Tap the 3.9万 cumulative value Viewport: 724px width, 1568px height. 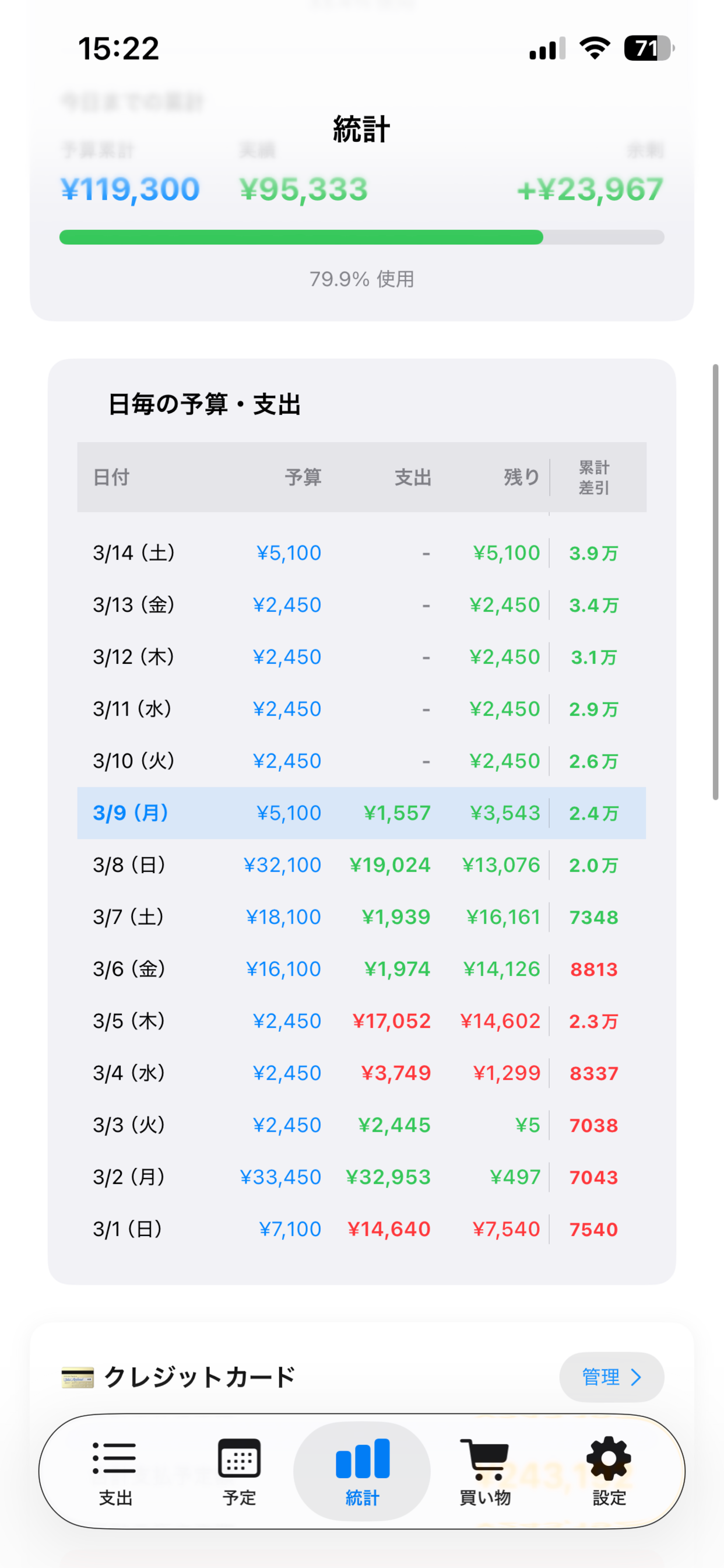pyautogui.click(x=594, y=554)
